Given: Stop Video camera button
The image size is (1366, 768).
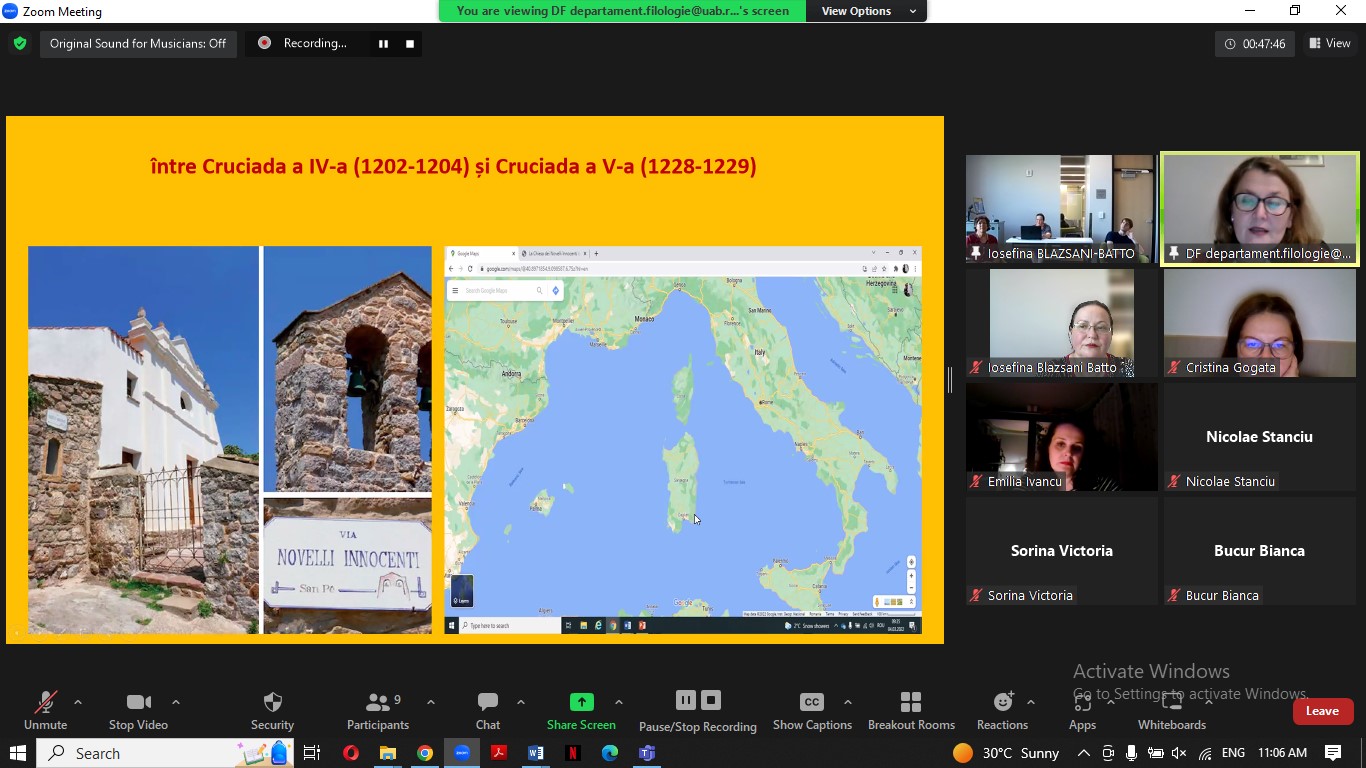Looking at the screenshot, I should click(138, 711).
